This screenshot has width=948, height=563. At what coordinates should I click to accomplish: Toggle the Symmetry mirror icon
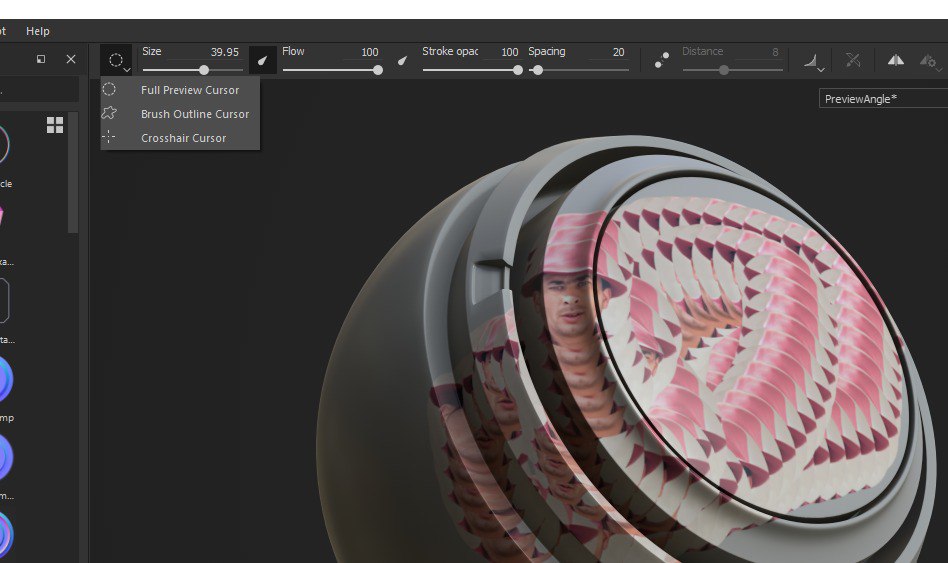pyautogui.click(x=895, y=60)
